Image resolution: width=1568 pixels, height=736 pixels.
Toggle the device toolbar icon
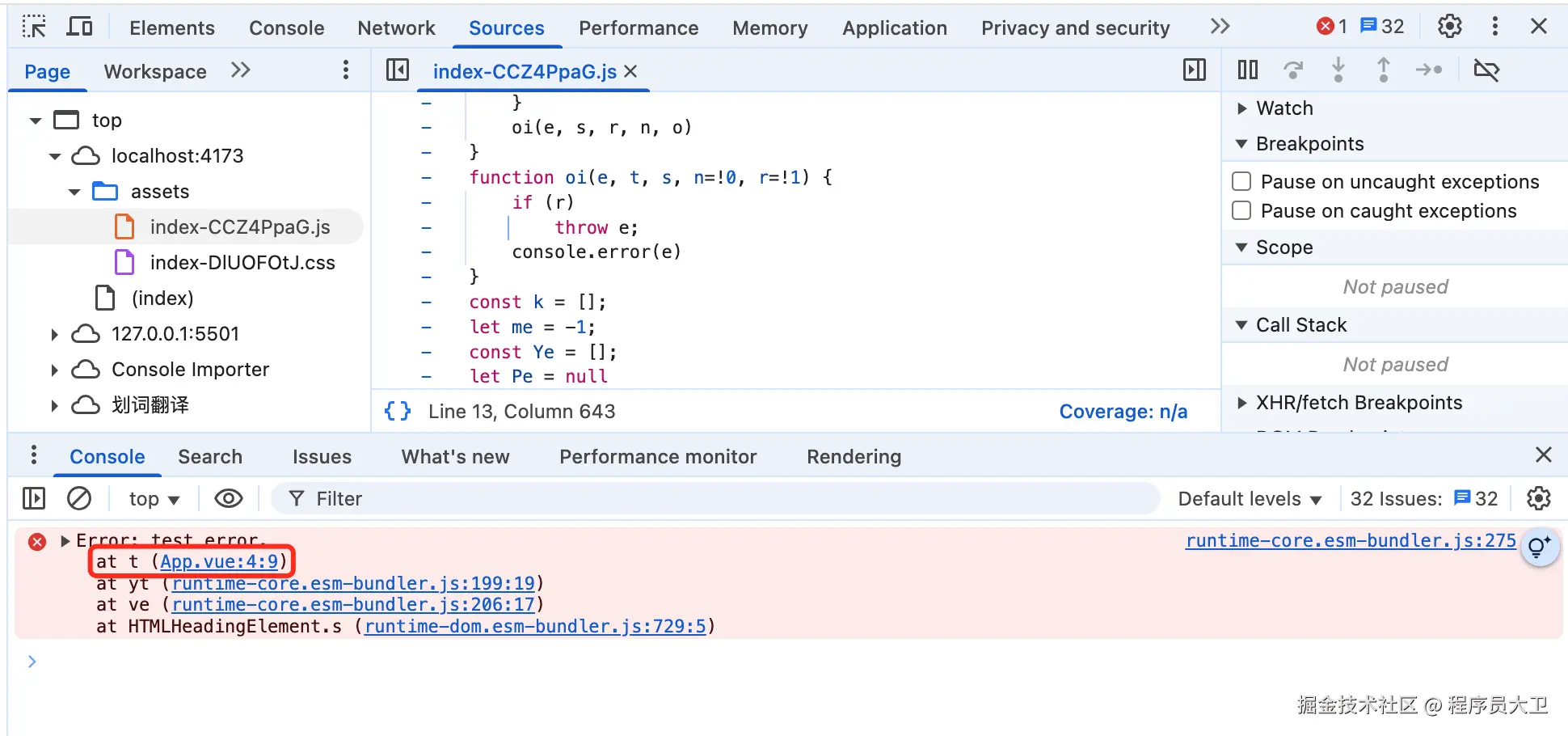(x=79, y=27)
